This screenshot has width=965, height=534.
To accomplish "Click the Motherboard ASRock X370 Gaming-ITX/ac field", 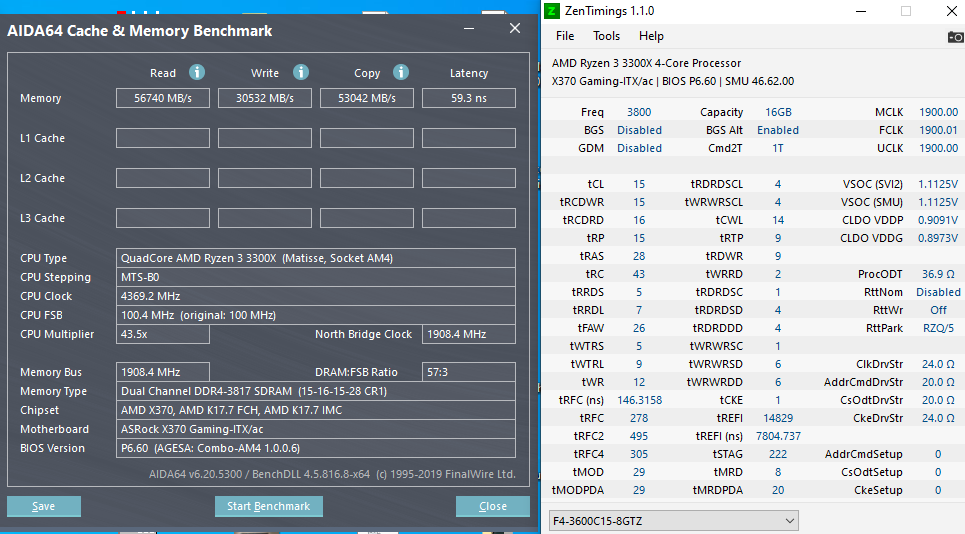I will [x=316, y=429].
